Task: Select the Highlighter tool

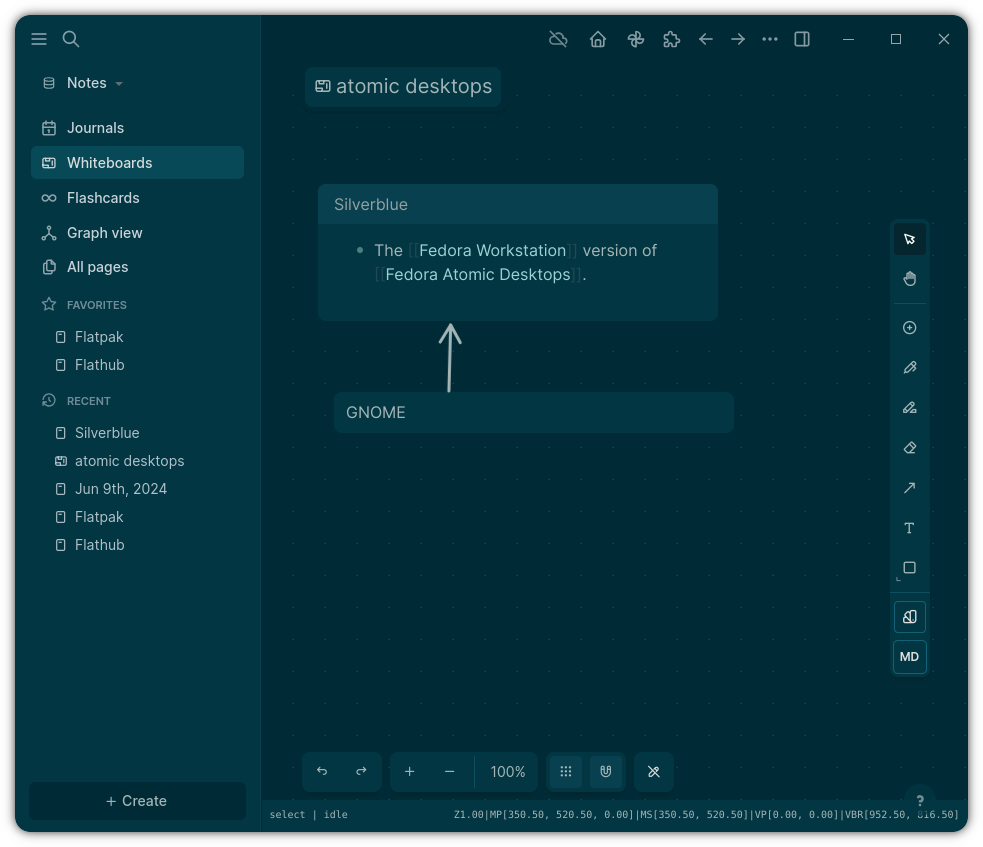Action: (x=909, y=408)
